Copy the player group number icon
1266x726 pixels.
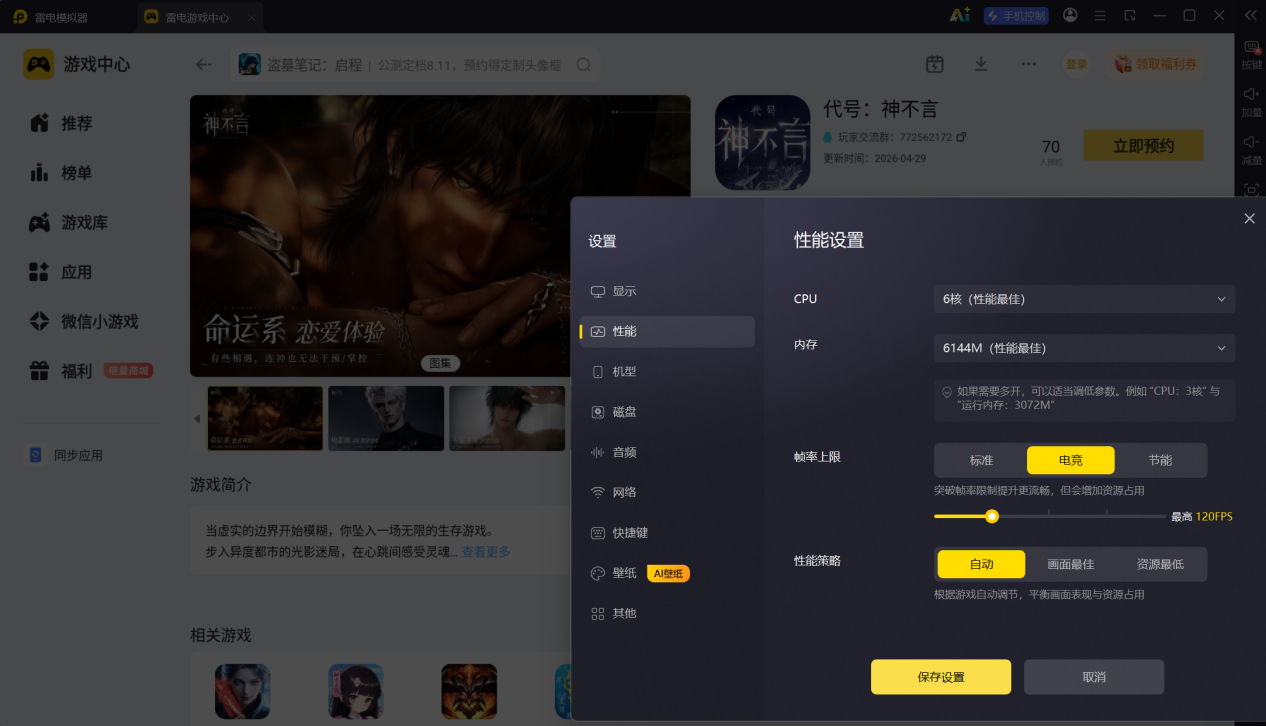coord(961,136)
